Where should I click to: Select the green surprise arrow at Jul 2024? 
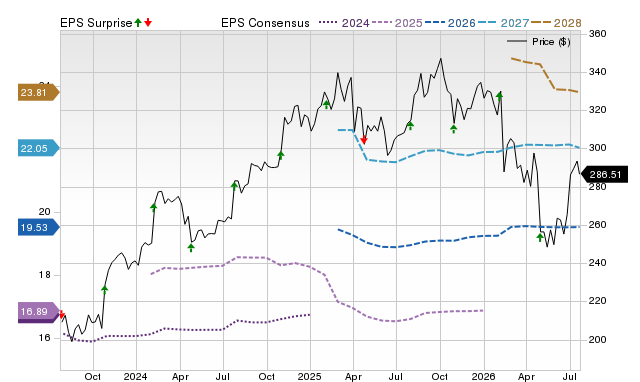[234, 186]
